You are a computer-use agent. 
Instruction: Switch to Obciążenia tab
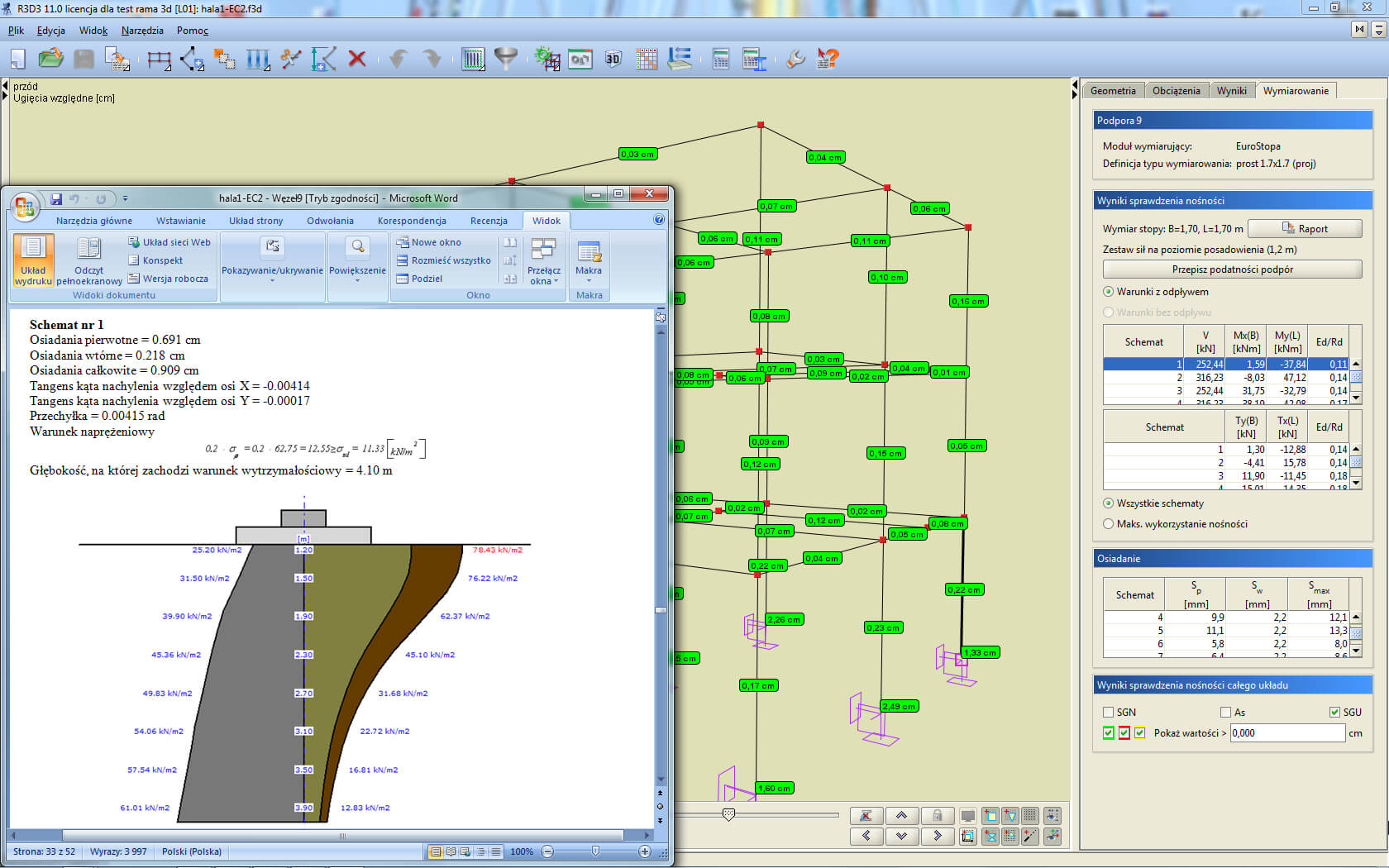click(1176, 91)
